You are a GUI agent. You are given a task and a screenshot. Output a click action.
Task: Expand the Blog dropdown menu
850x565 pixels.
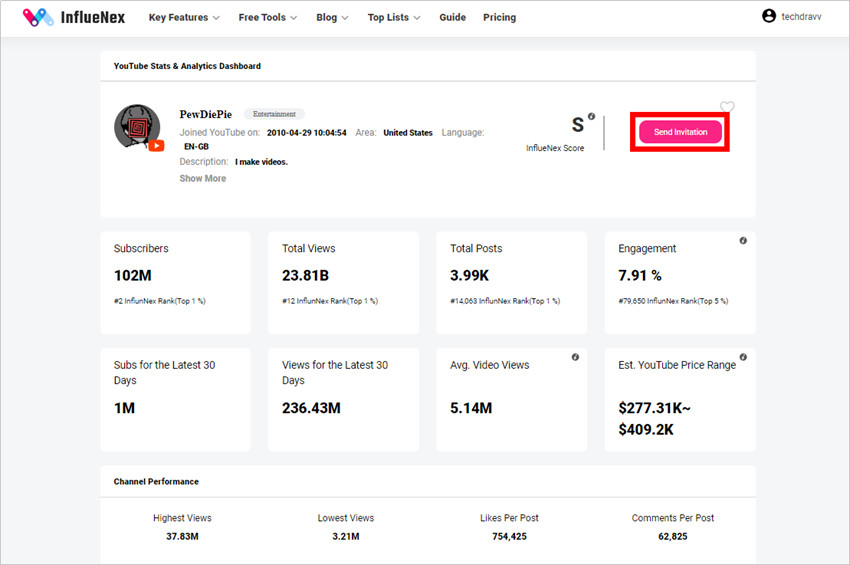pos(332,17)
